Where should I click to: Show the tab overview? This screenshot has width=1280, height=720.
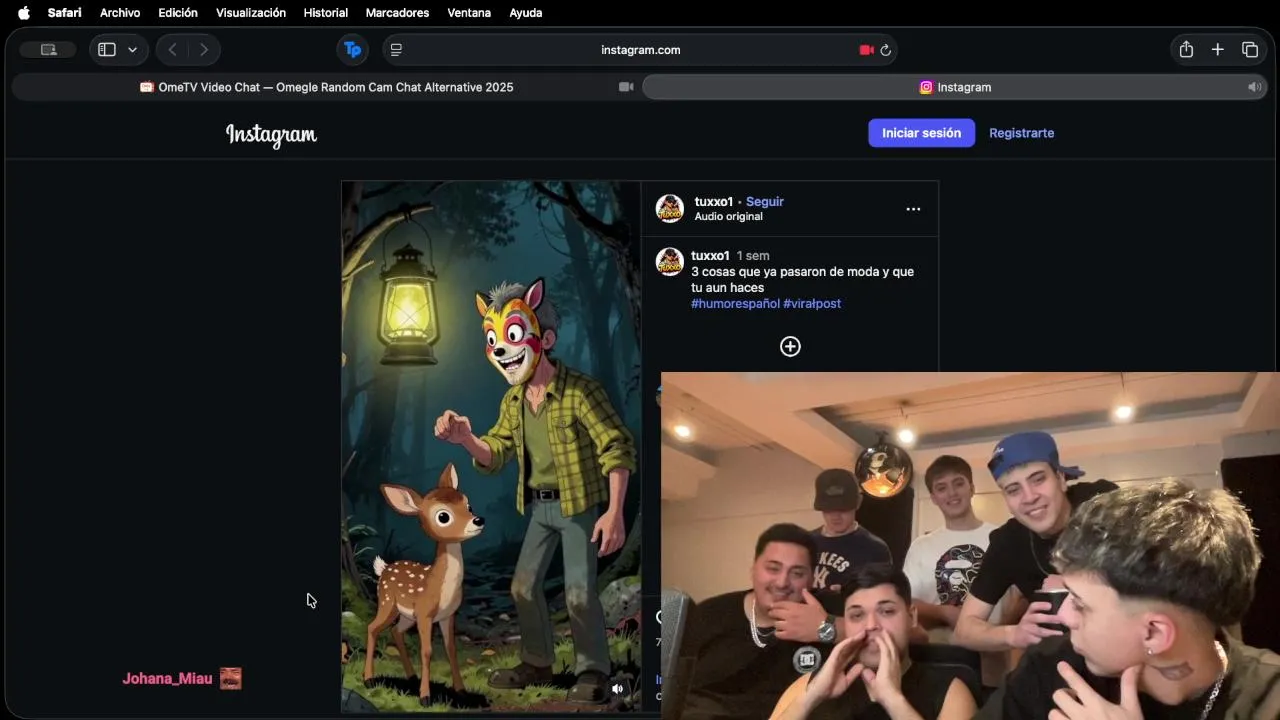pyautogui.click(x=1250, y=50)
